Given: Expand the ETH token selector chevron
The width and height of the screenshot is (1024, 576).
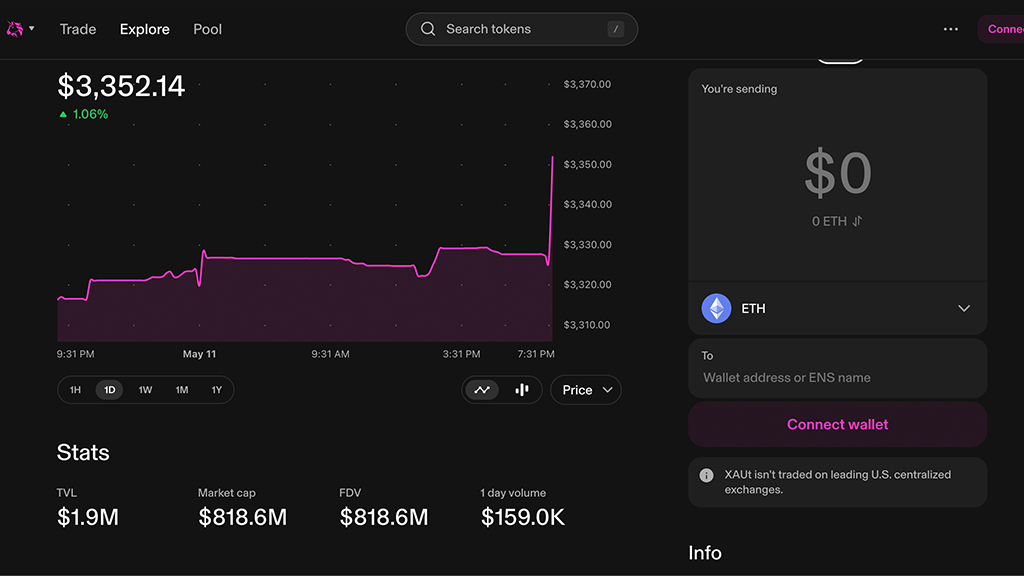Looking at the screenshot, I should pyautogui.click(x=964, y=308).
